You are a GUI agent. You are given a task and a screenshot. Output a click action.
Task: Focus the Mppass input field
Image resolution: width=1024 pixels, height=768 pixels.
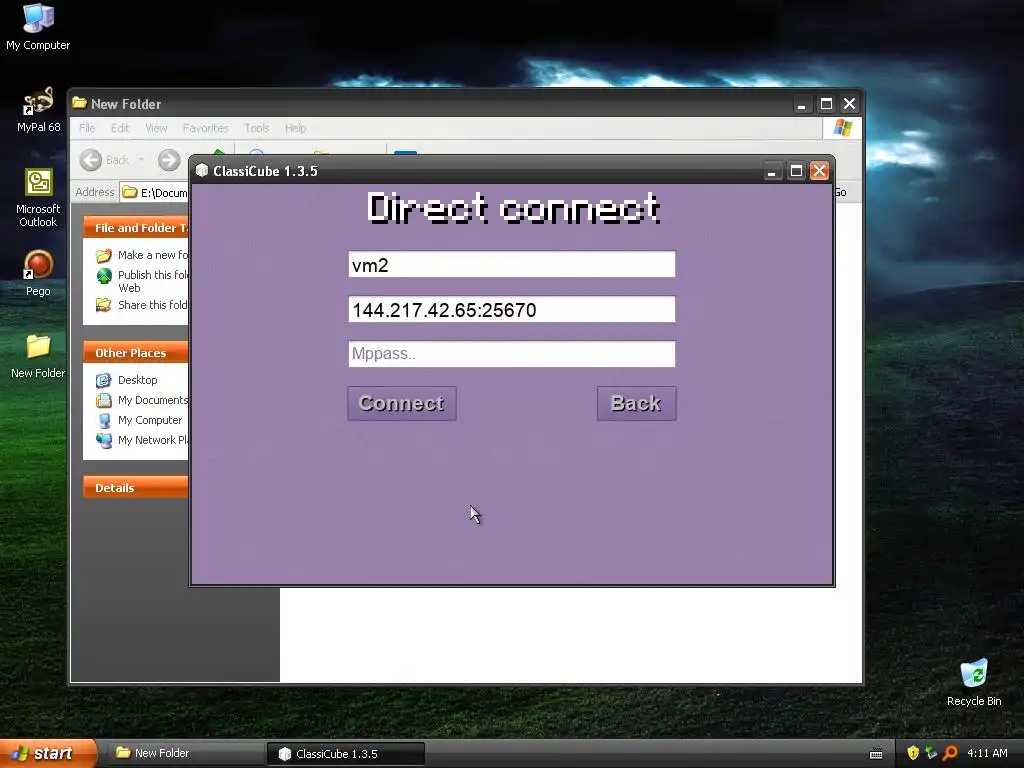pos(511,354)
